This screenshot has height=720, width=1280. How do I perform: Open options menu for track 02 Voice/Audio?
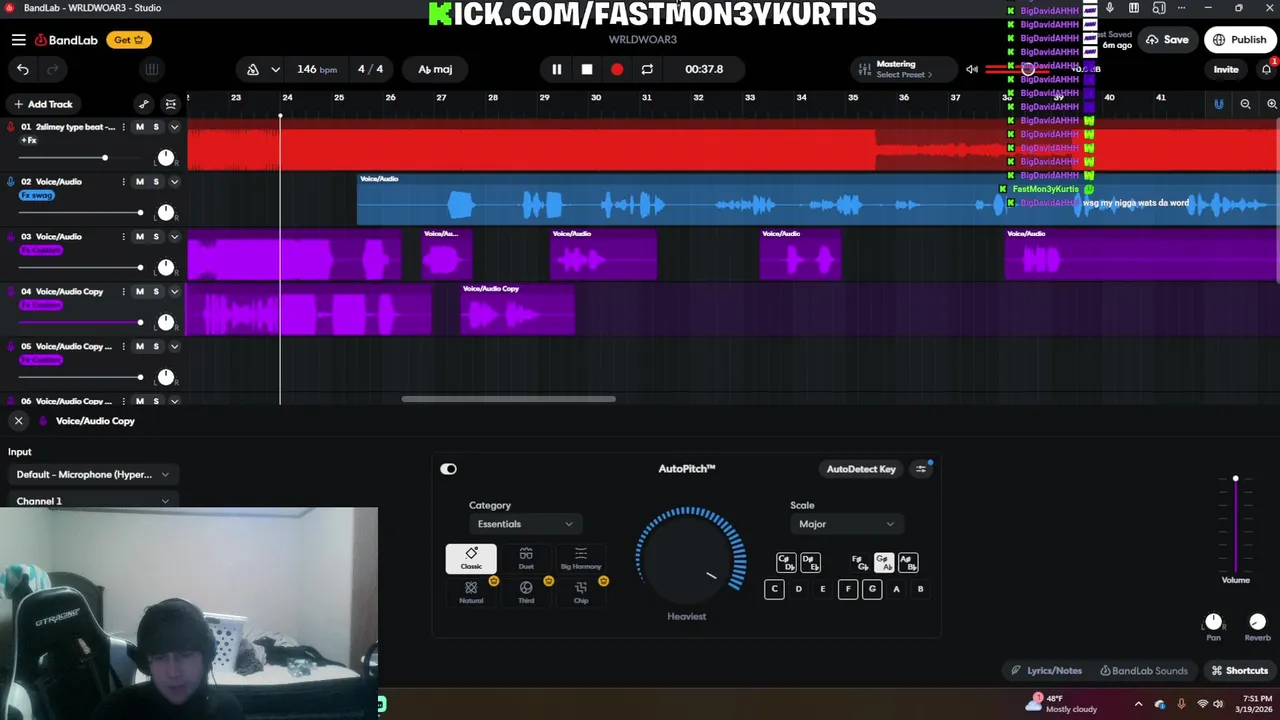124,182
